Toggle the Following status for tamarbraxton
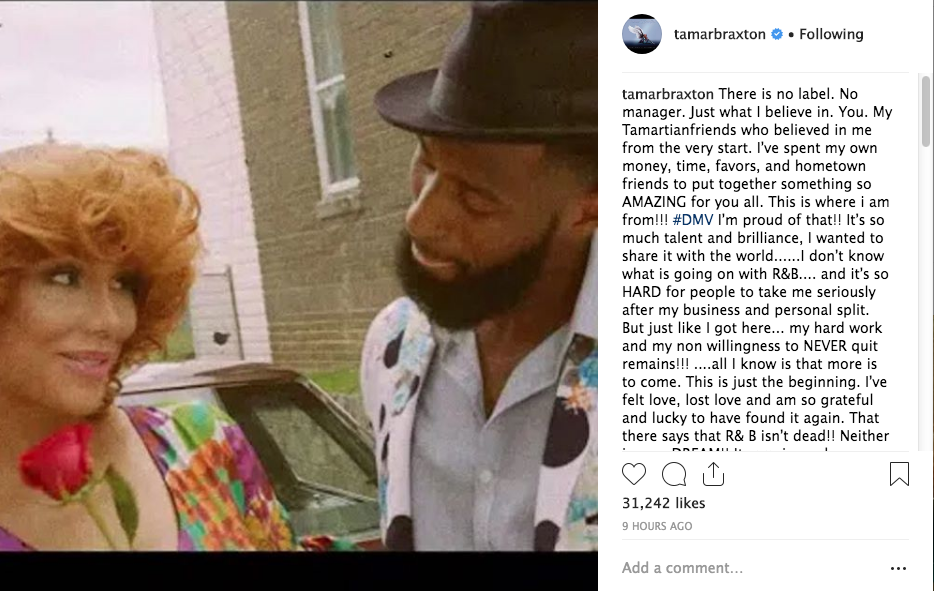934x591 pixels. 831,35
